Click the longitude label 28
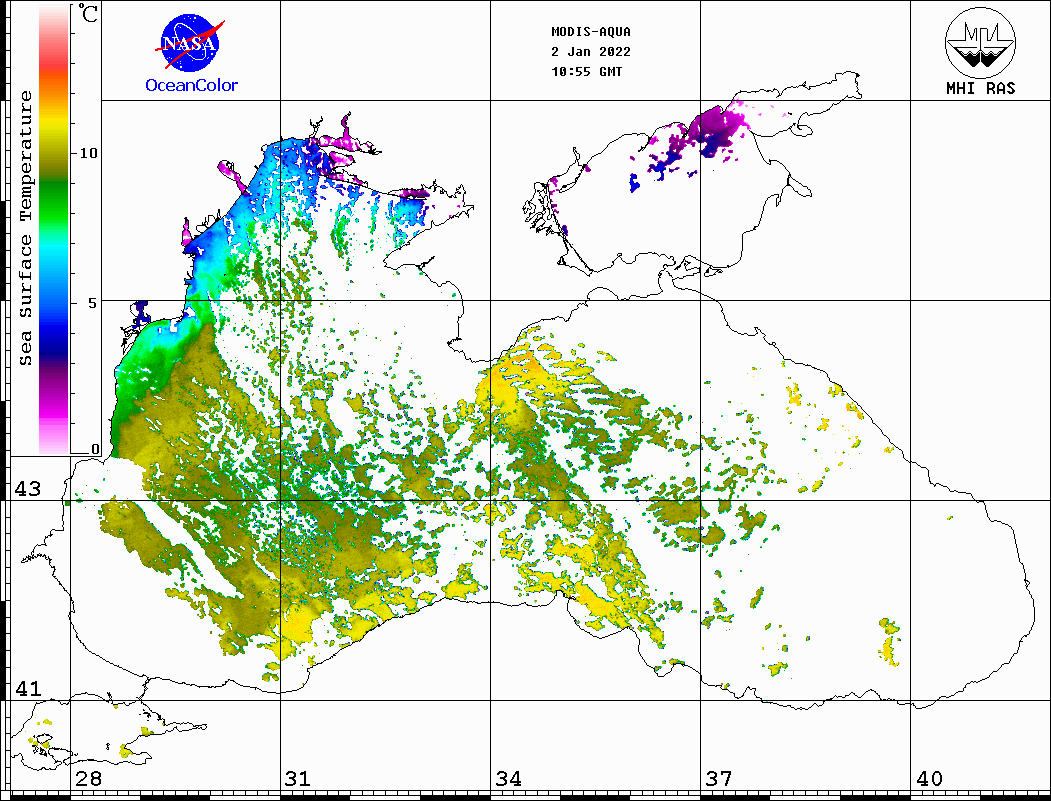Screen dimensions: 1051x801 click(88, 778)
